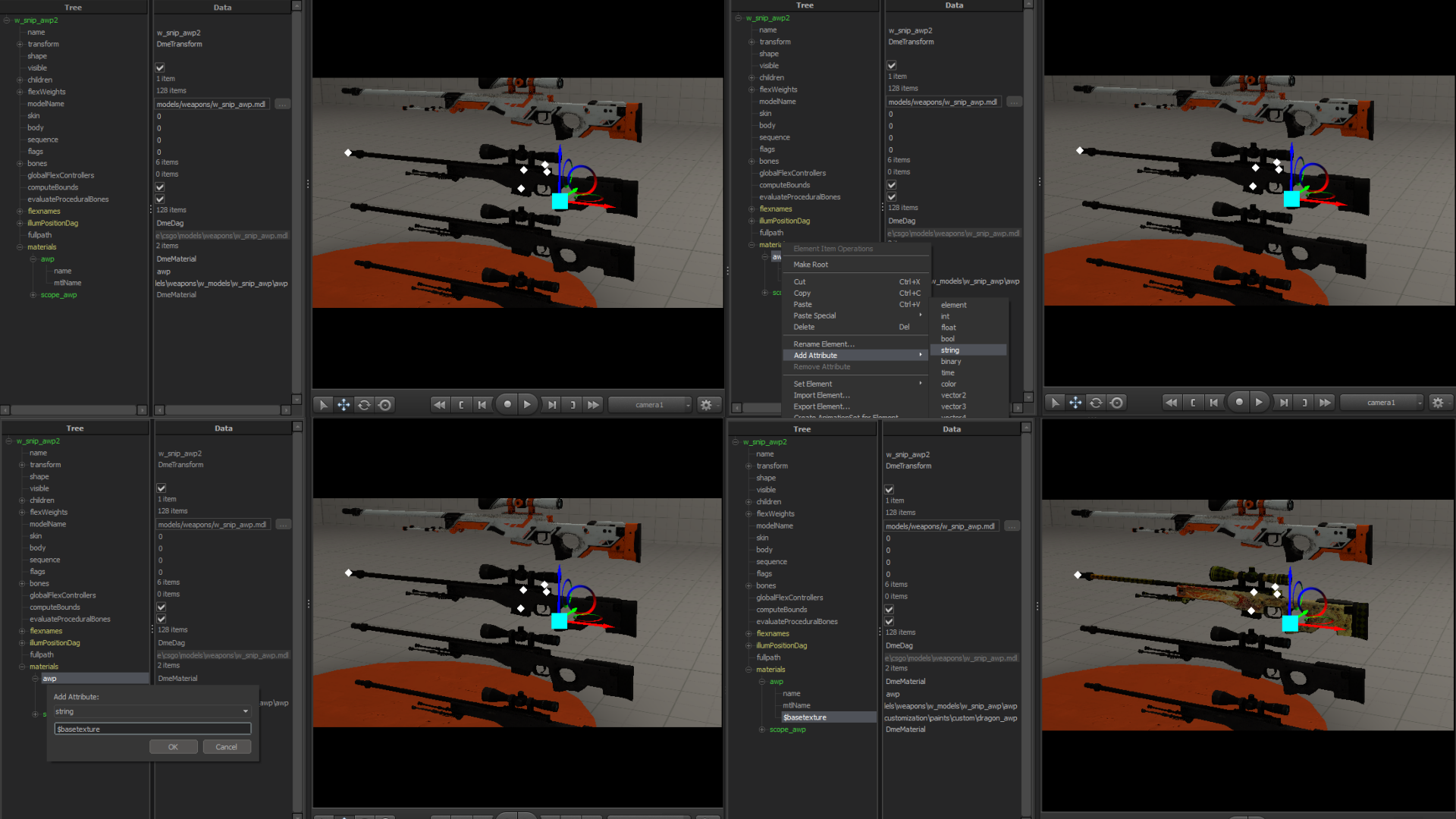Open the gear settings icon in top-right viewport toolbar
The width and height of the screenshot is (1456, 819).
(1438, 403)
